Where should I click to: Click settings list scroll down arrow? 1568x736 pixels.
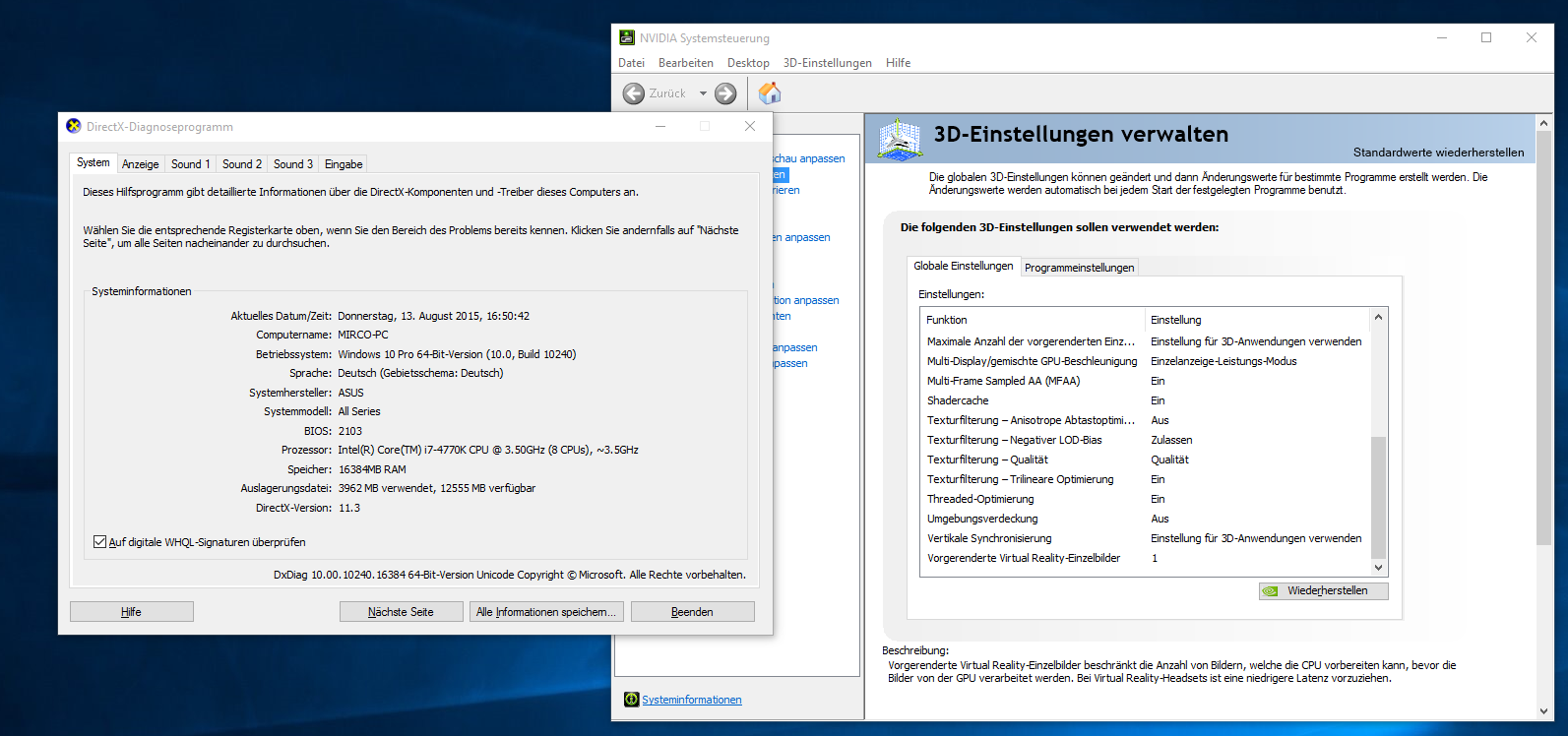click(1378, 568)
